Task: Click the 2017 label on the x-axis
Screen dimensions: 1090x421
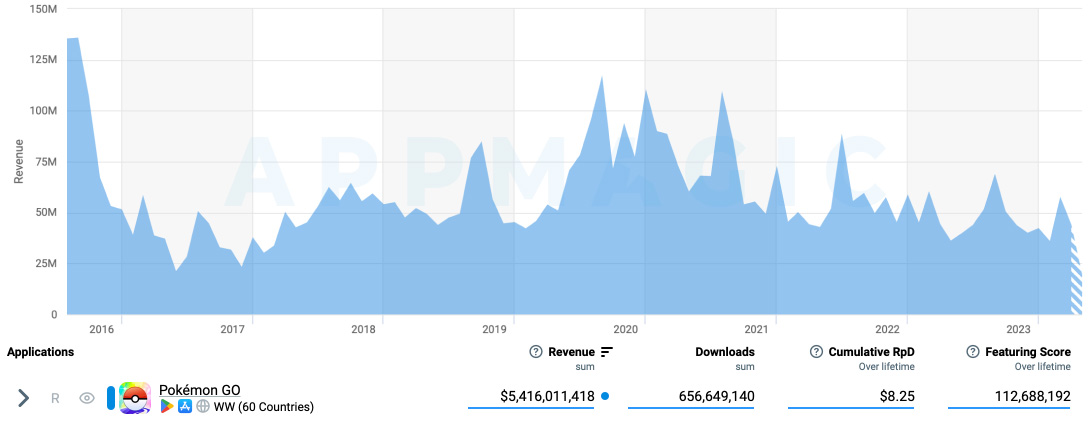Action: point(234,328)
